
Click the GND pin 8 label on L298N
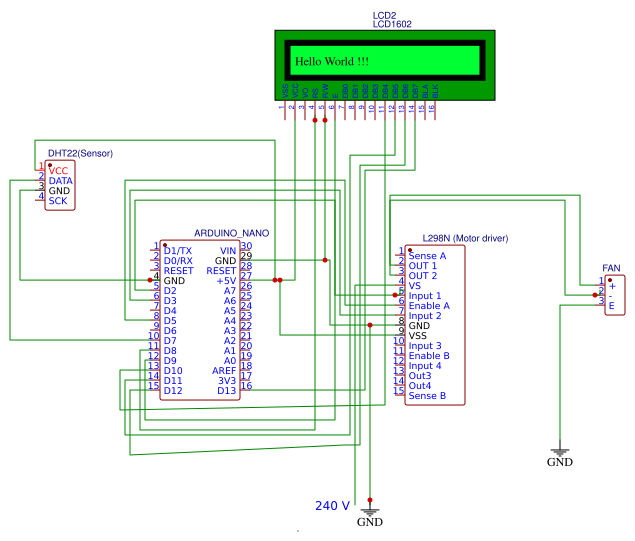click(419, 326)
